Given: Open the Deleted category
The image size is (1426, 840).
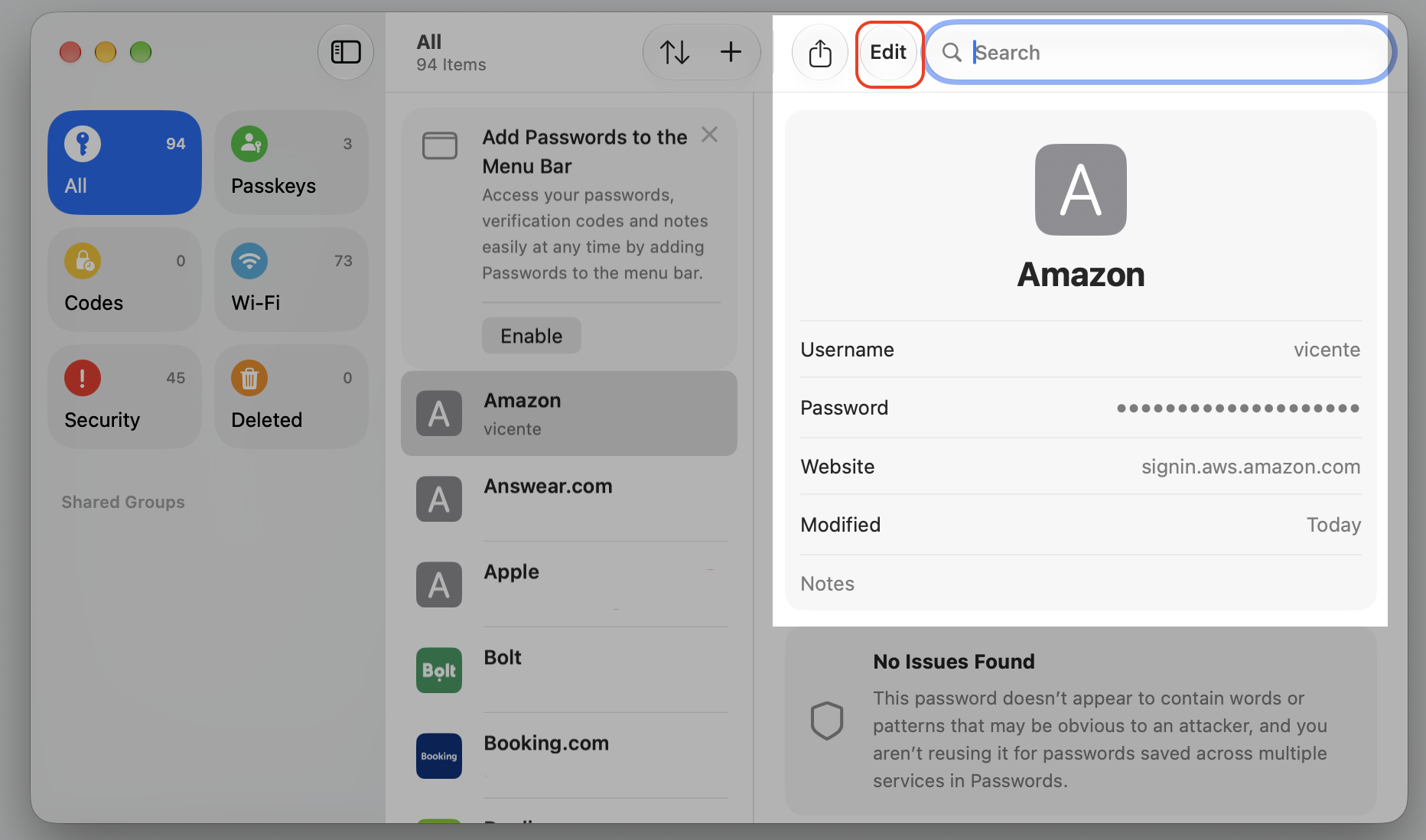Looking at the screenshot, I should coord(291,396).
